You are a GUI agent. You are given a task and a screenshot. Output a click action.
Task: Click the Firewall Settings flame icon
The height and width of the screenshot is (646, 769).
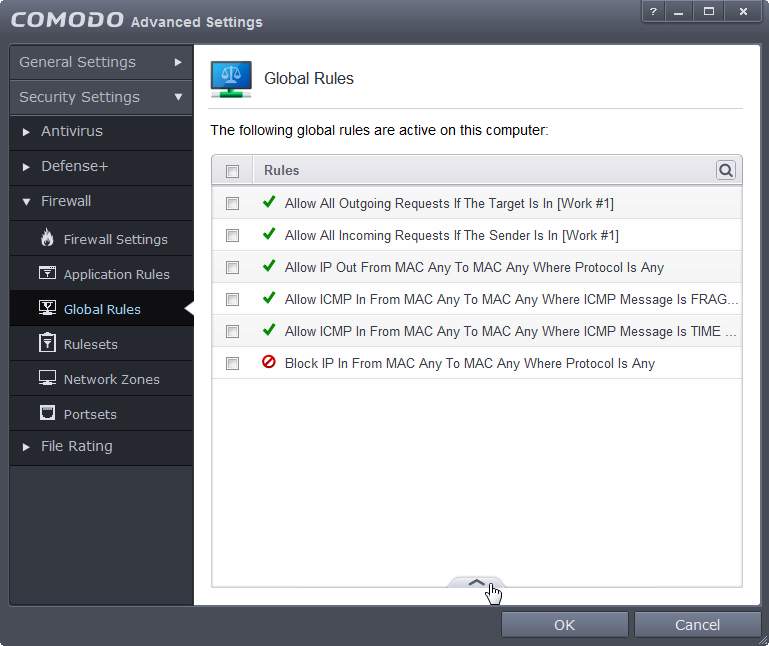(47, 239)
